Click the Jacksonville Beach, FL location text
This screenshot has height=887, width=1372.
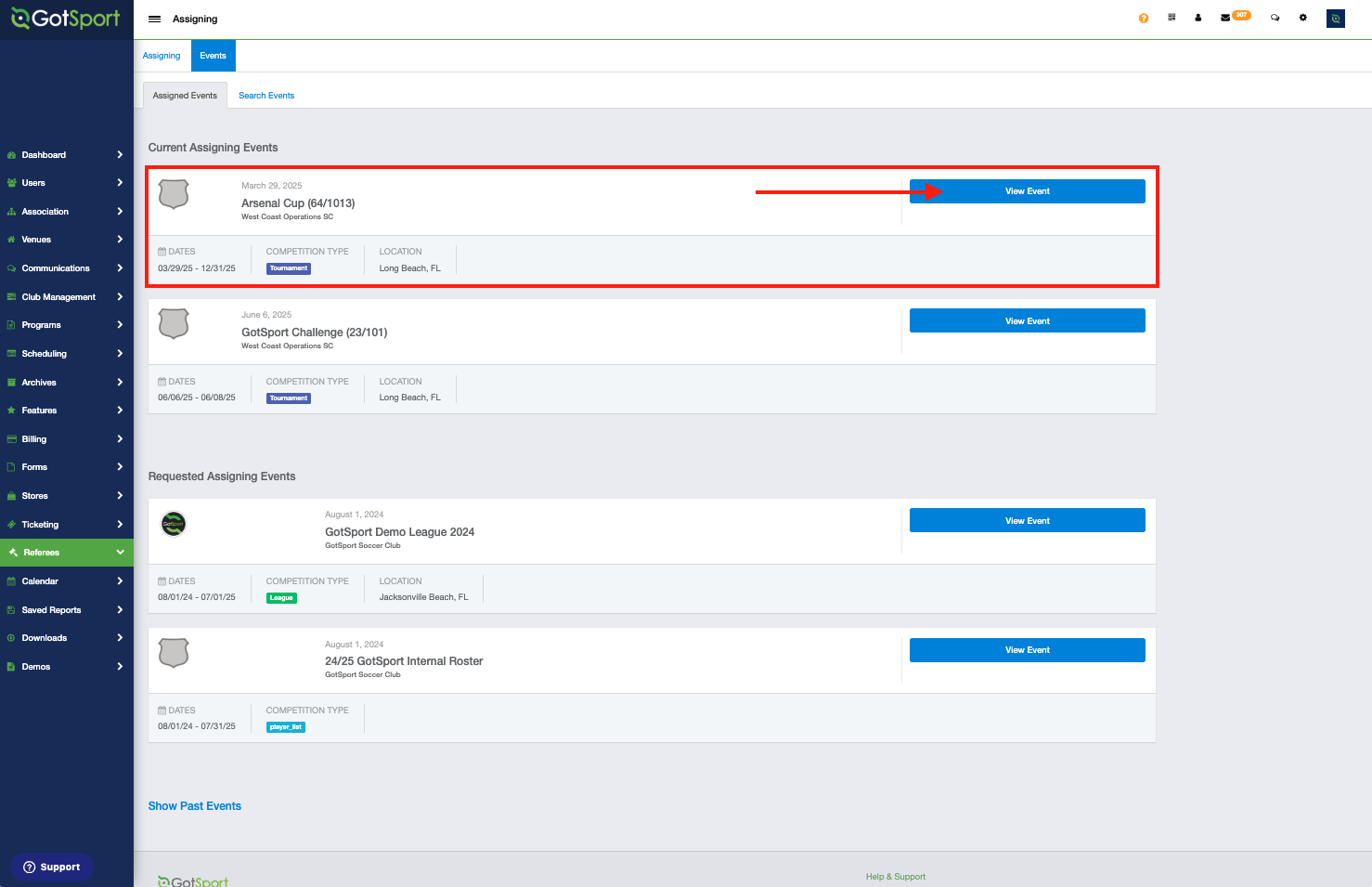click(423, 597)
